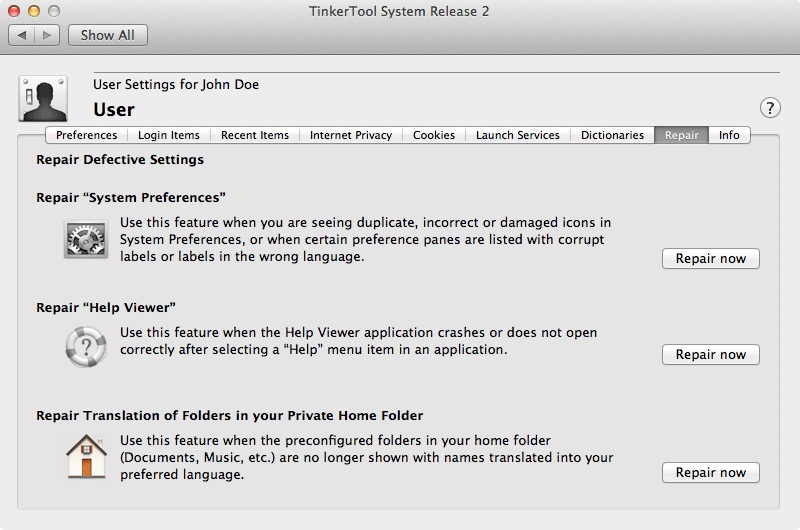
Task: Select the Recent Items tab
Action: point(254,135)
